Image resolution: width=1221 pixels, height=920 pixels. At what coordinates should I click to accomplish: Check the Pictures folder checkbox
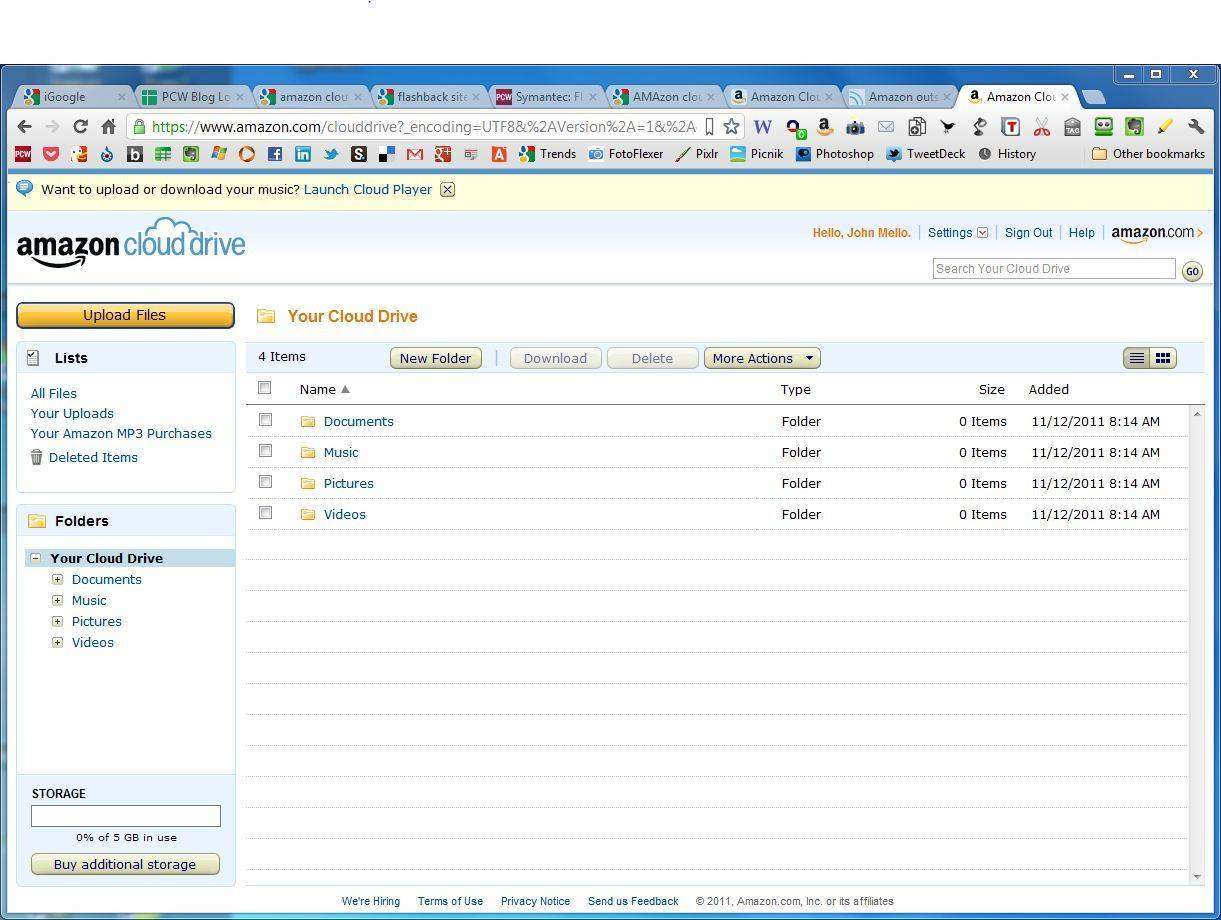coord(265,482)
